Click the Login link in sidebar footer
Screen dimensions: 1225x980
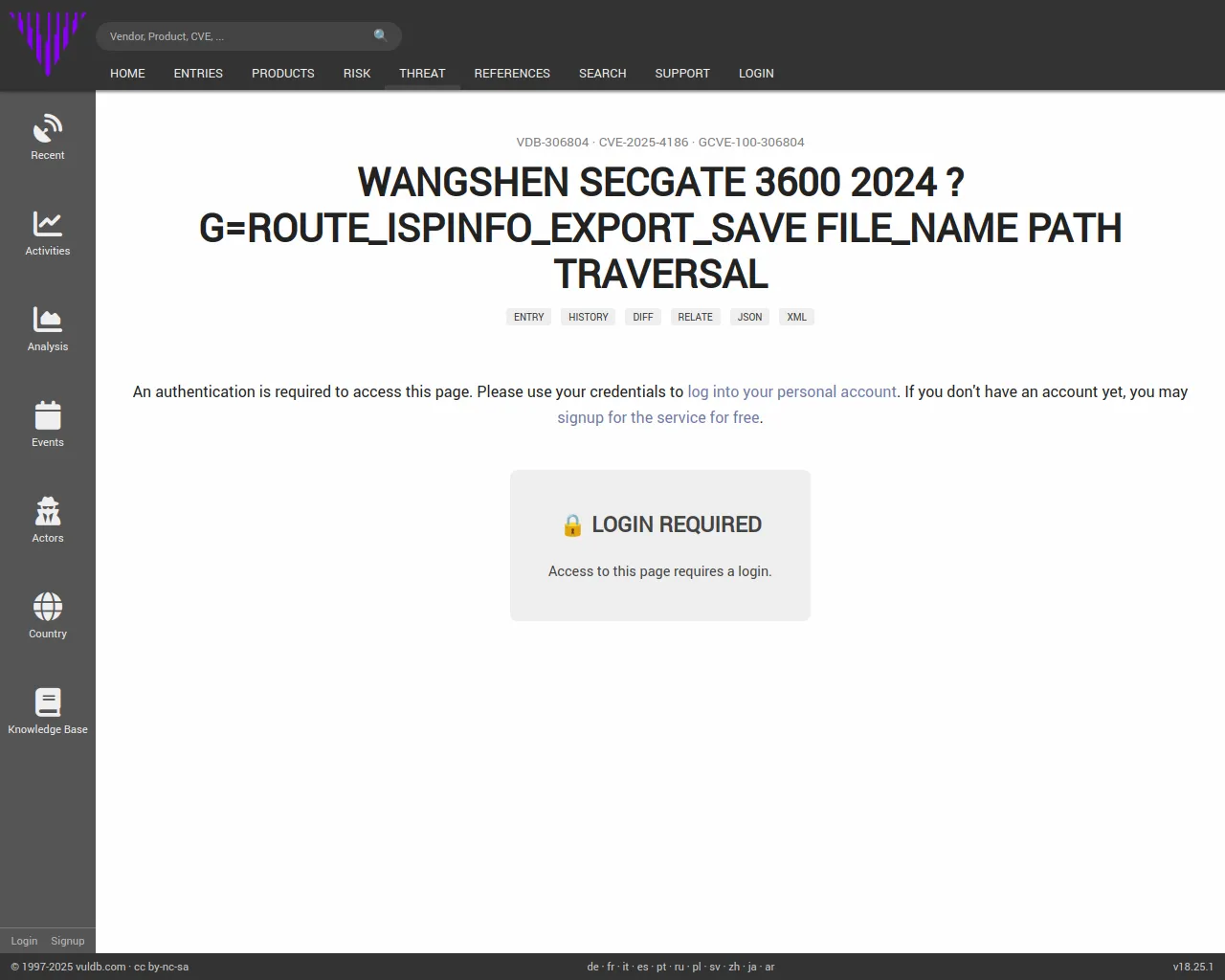pos(24,941)
